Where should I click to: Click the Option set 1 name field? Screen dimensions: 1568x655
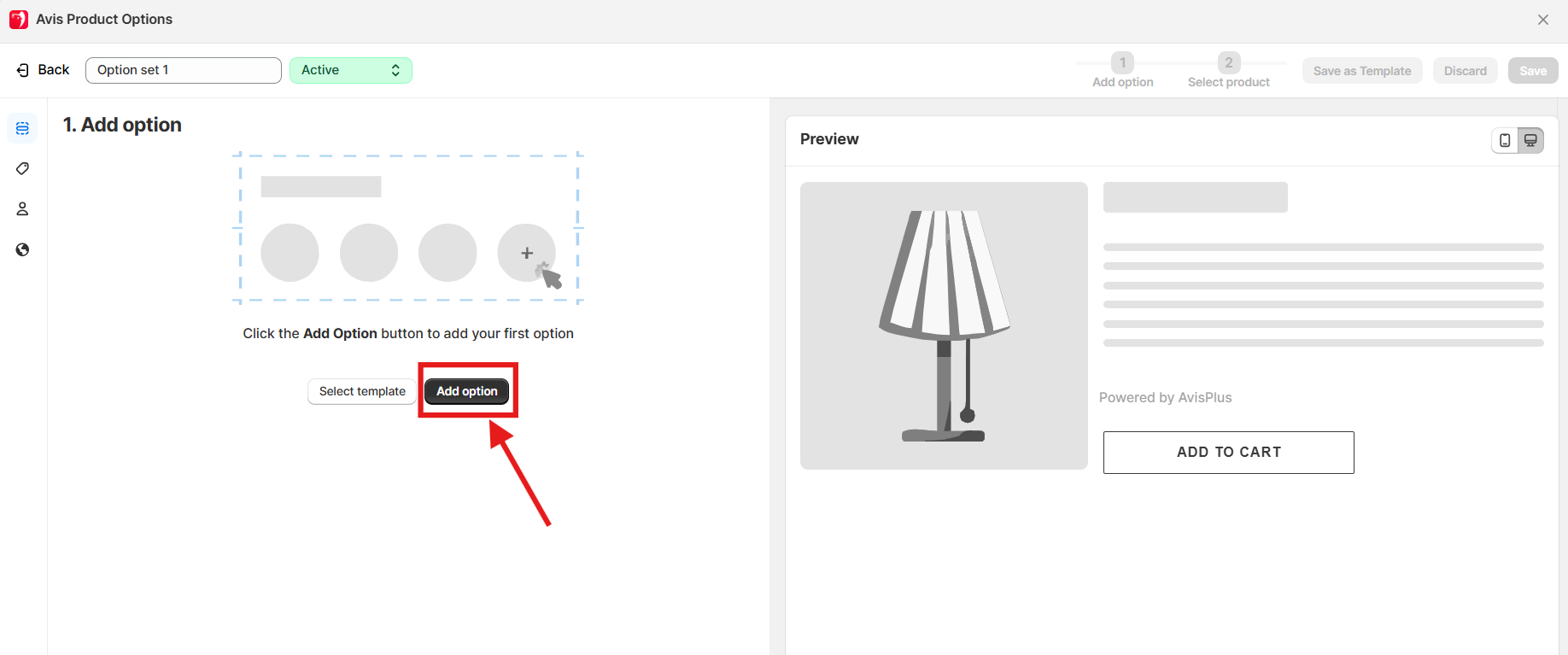(183, 70)
